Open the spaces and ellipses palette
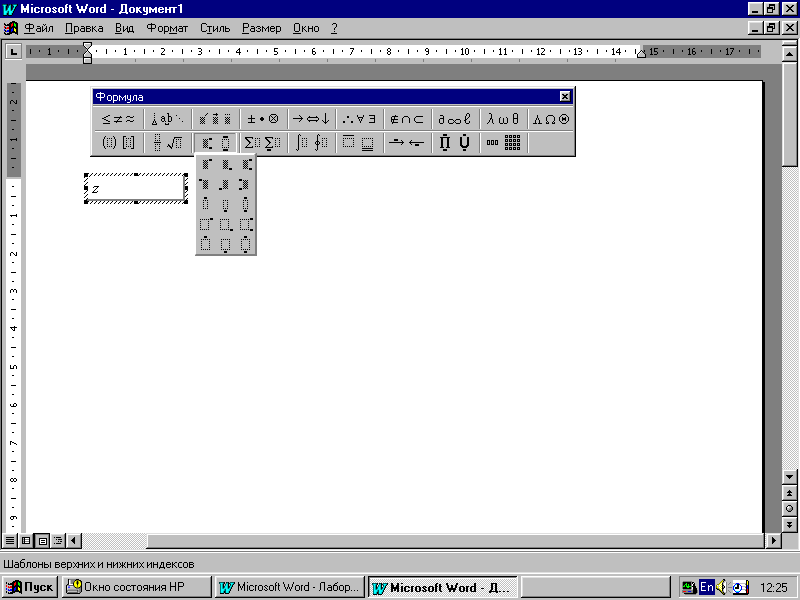This screenshot has height=600, width=800. tap(167, 119)
